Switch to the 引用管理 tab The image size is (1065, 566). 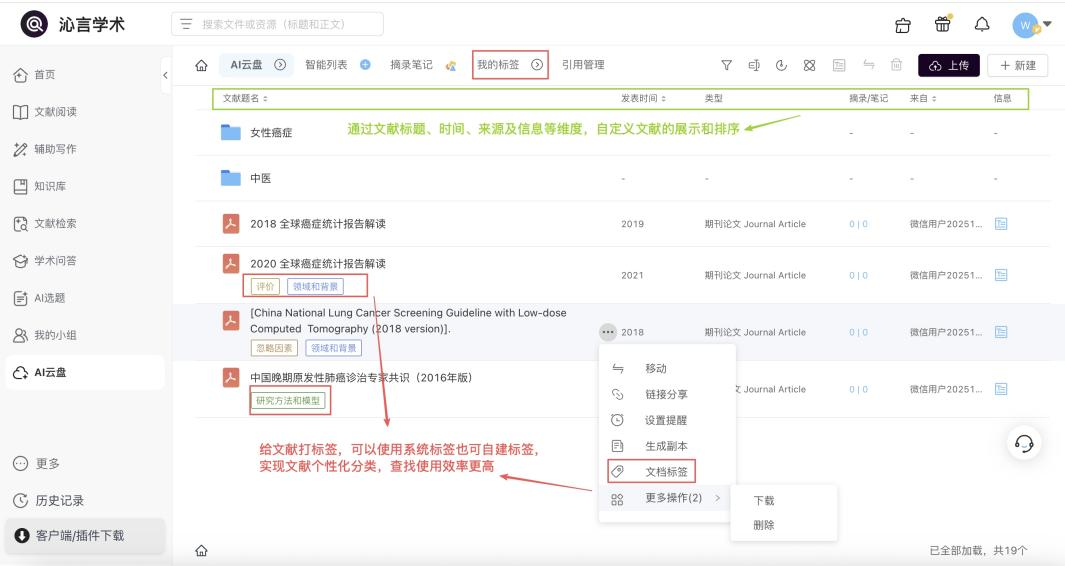pyautogui.click(x=583, y=65)
